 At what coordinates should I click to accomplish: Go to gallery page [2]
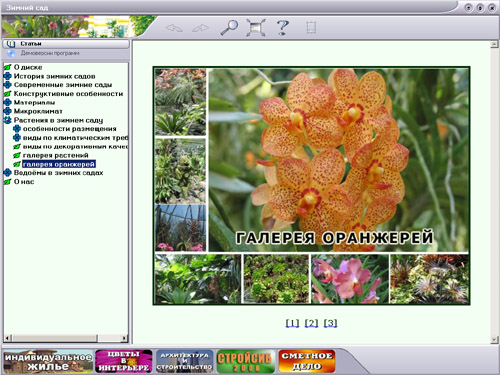[311, 323]
